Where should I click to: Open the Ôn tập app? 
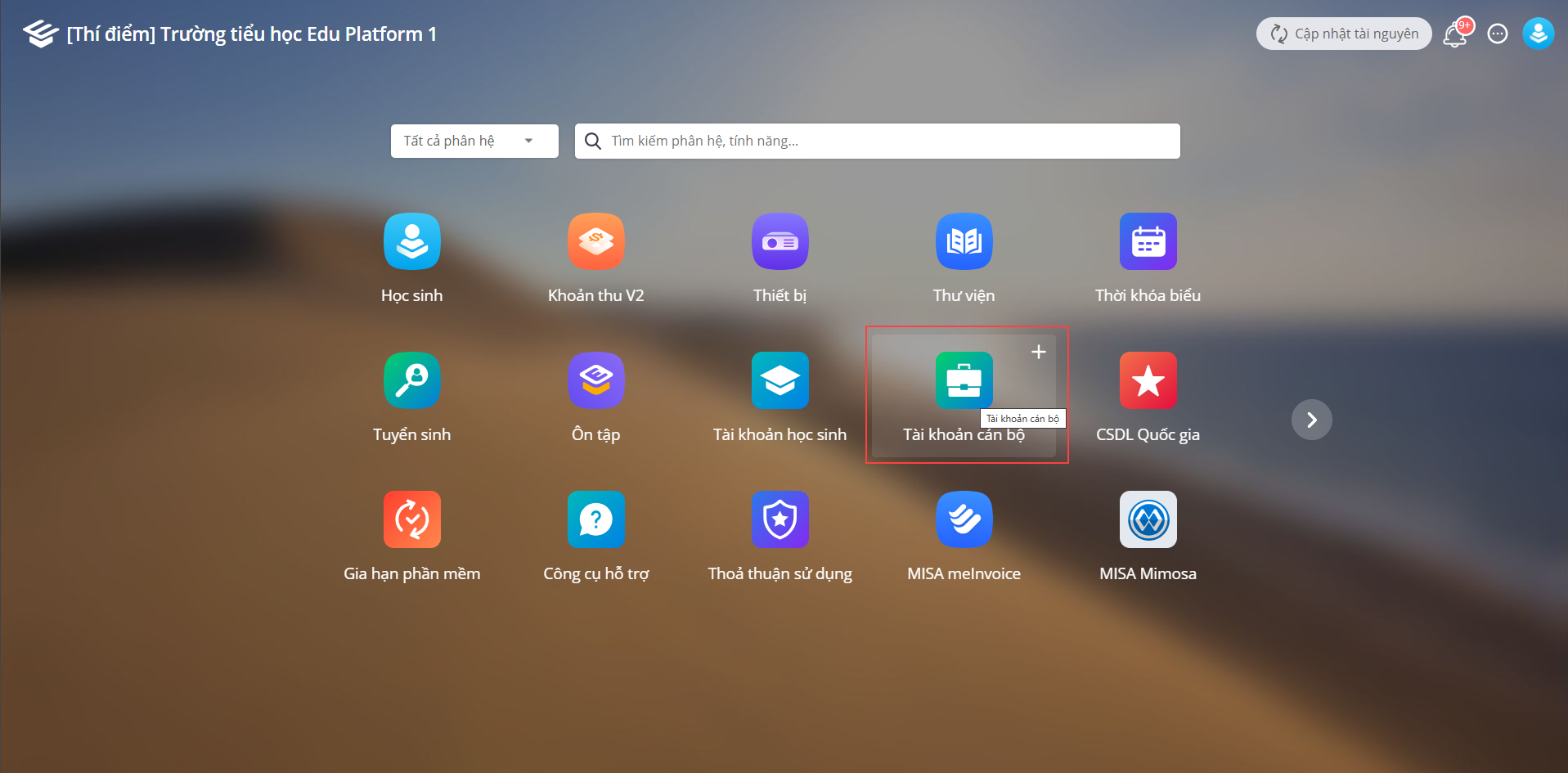click(x=595, y=381)
